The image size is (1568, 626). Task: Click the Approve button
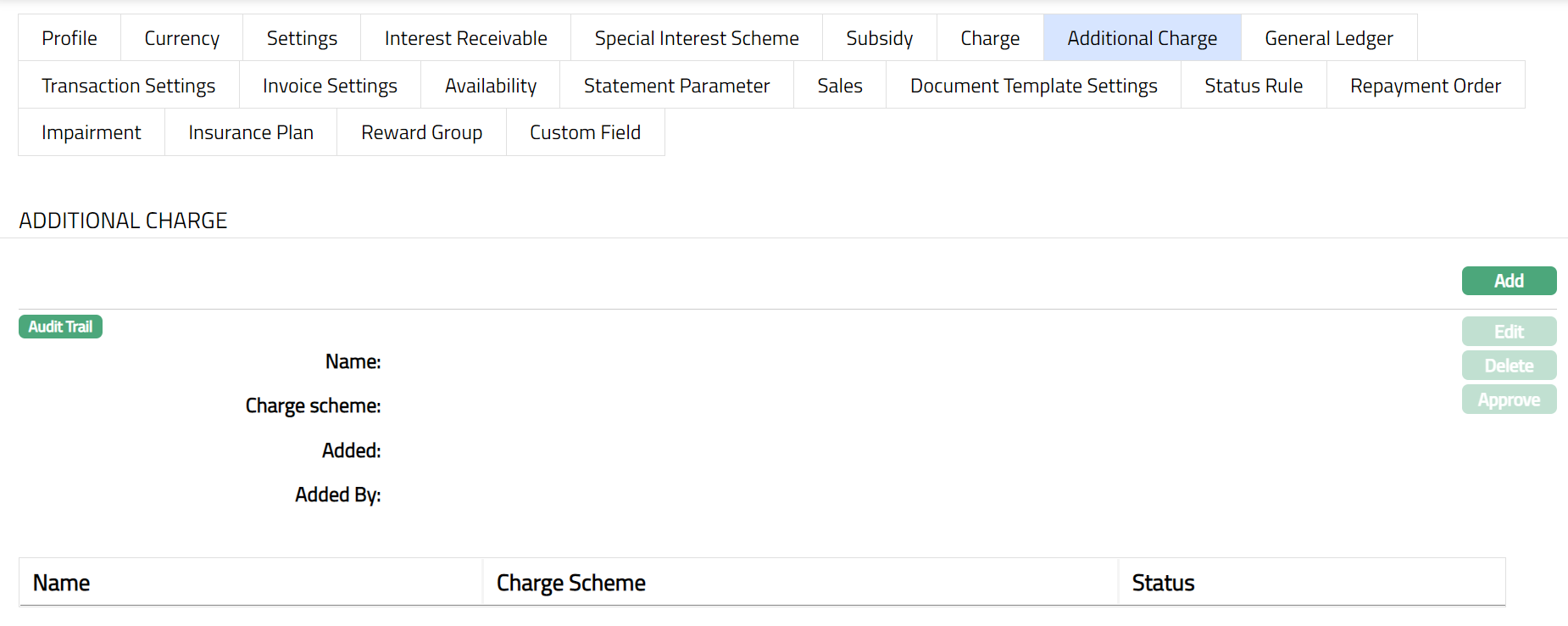[1508, 400]
